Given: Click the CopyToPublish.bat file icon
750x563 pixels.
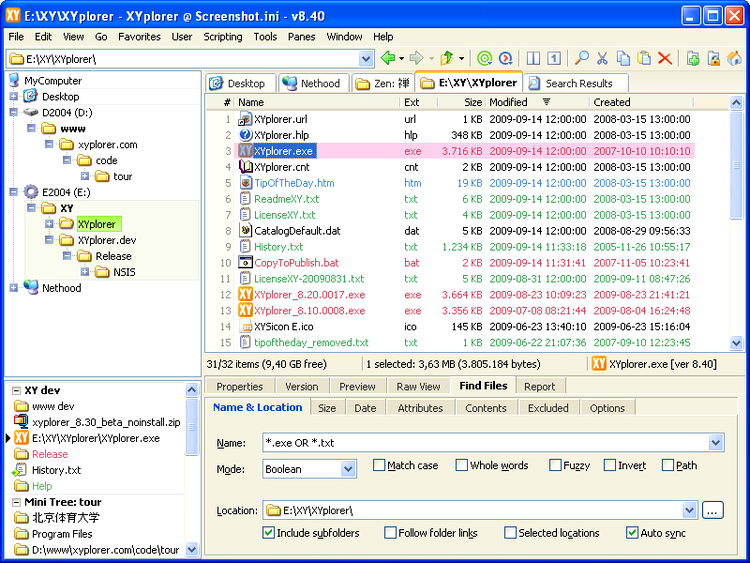Looking at the screenshot, I should (x=245, y=263).
